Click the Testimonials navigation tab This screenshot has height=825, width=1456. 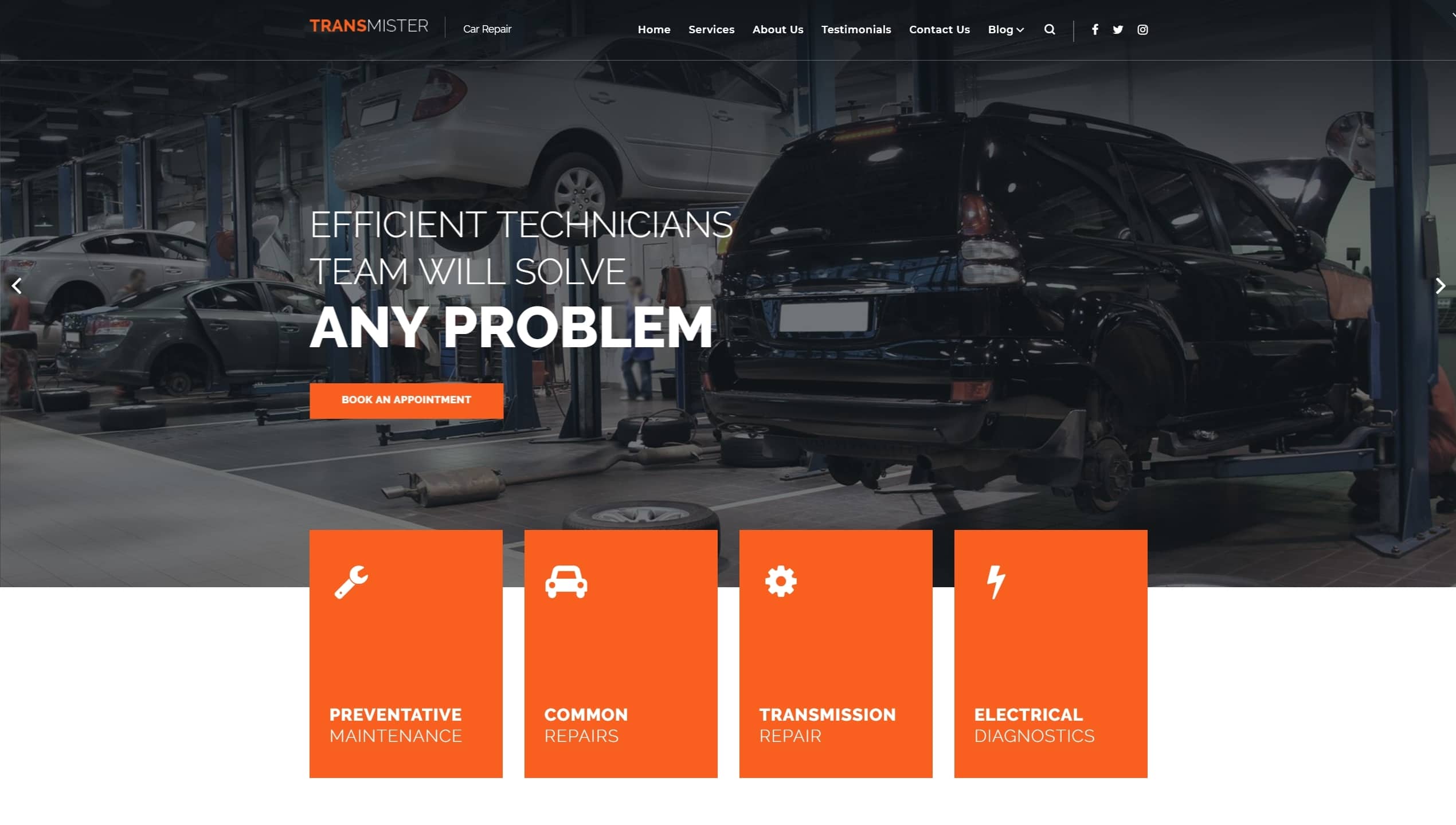coord(856,29)
